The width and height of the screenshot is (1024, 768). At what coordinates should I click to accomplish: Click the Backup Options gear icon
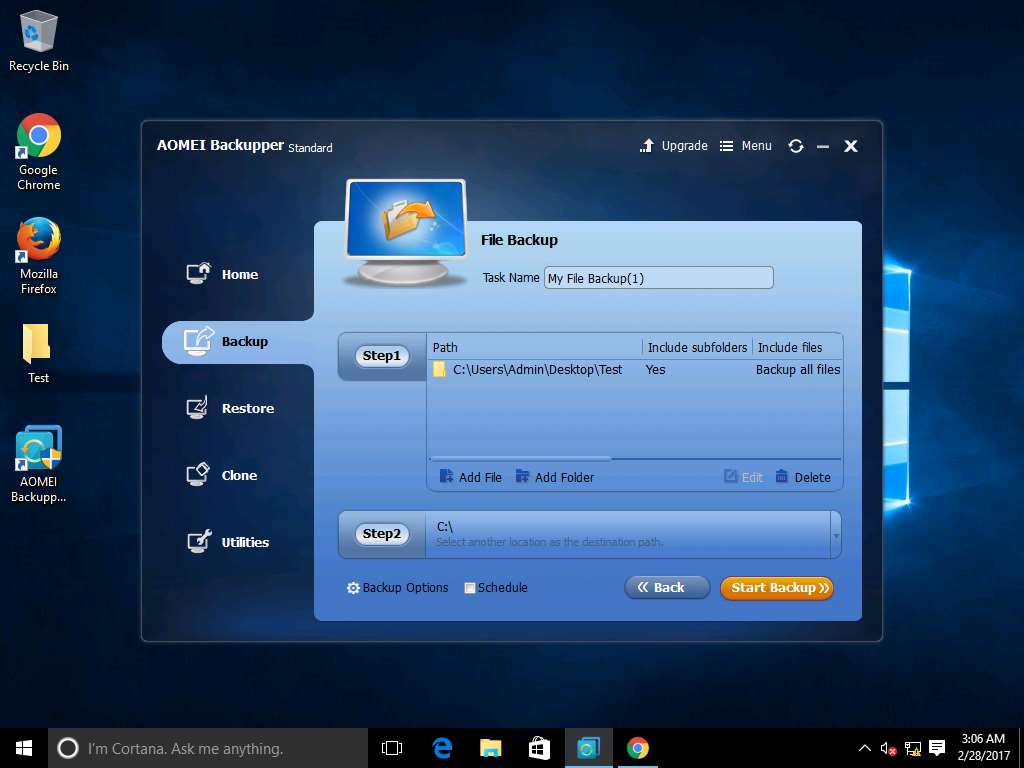pos(353,588)
